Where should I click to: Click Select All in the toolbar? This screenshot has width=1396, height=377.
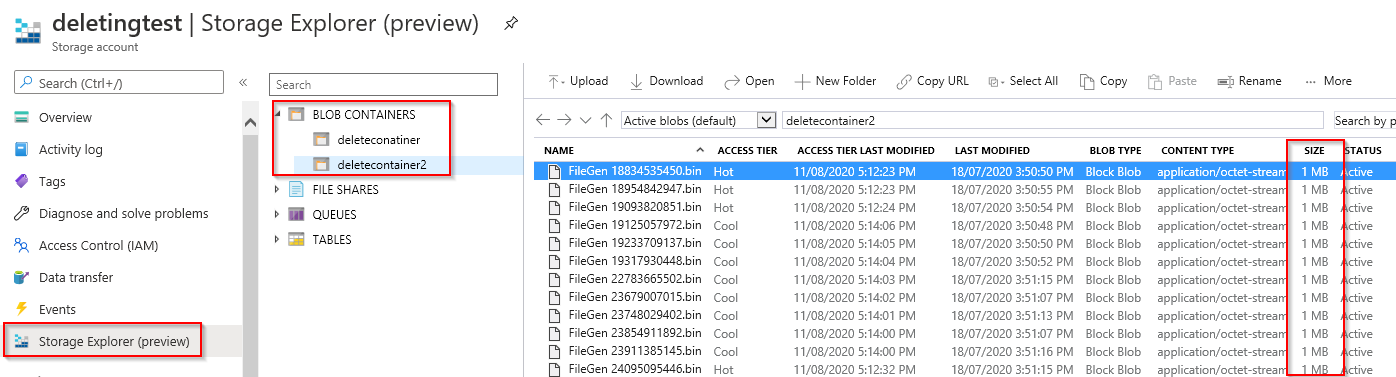[x=1023, y=81]
